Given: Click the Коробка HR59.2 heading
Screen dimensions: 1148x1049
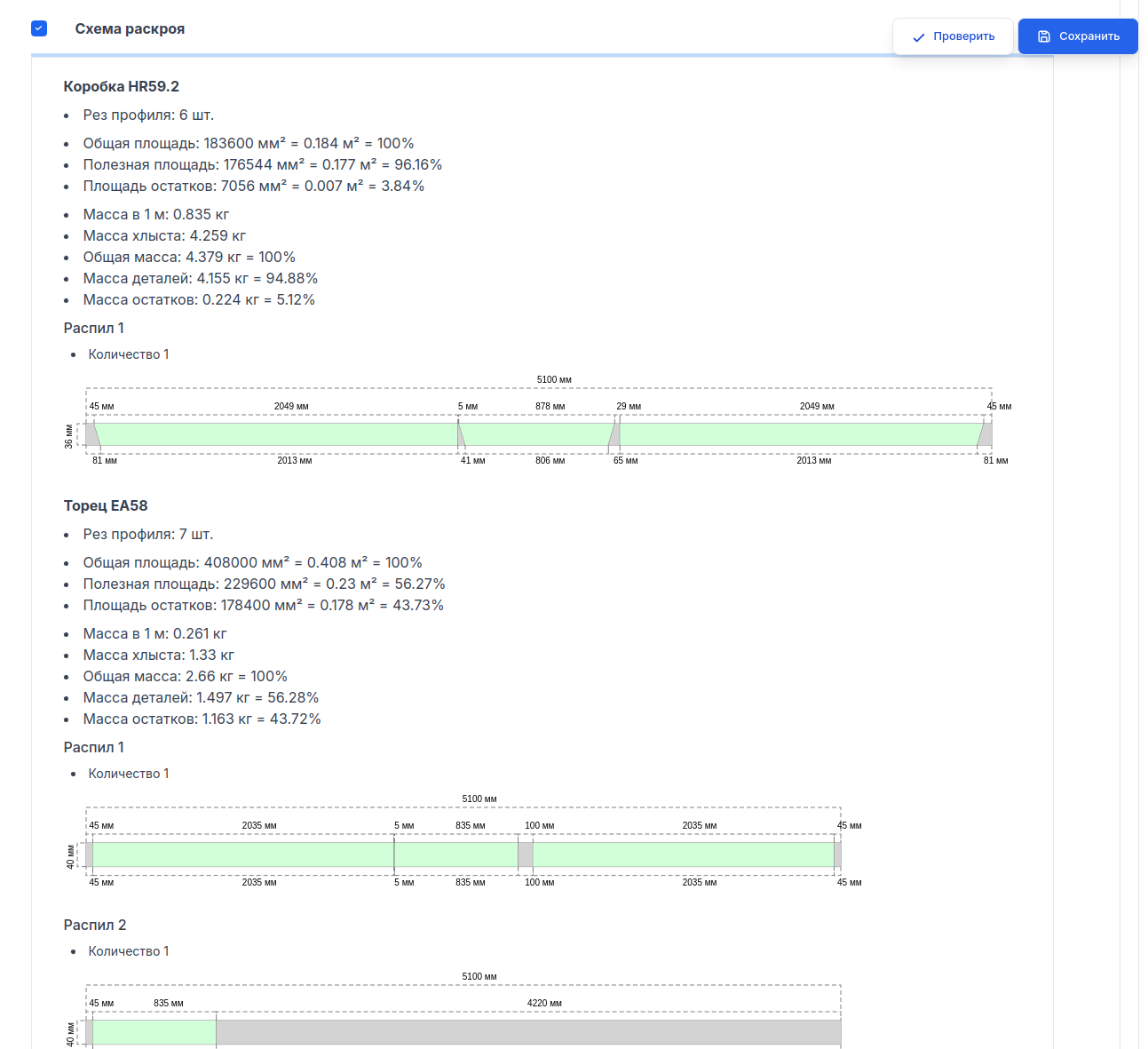Looking at the screenshot, I should click(x=122, y=86).
